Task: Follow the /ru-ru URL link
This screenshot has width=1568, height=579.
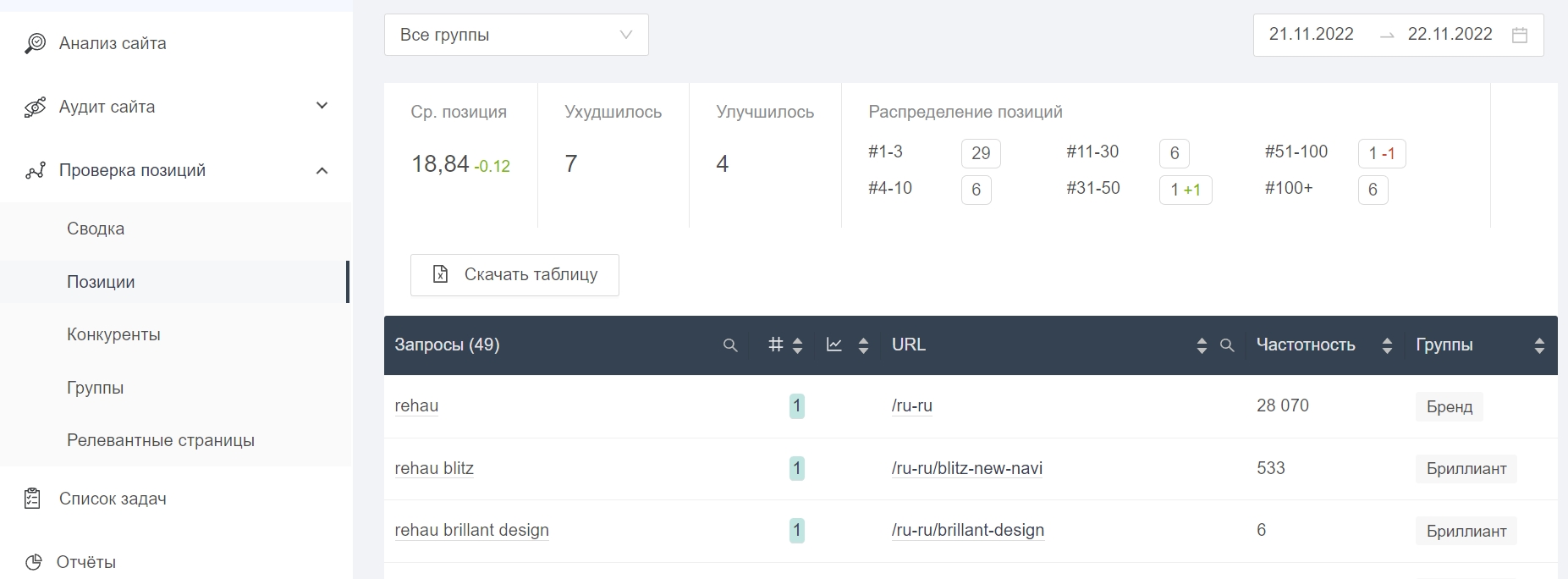Action: (911, 405)
